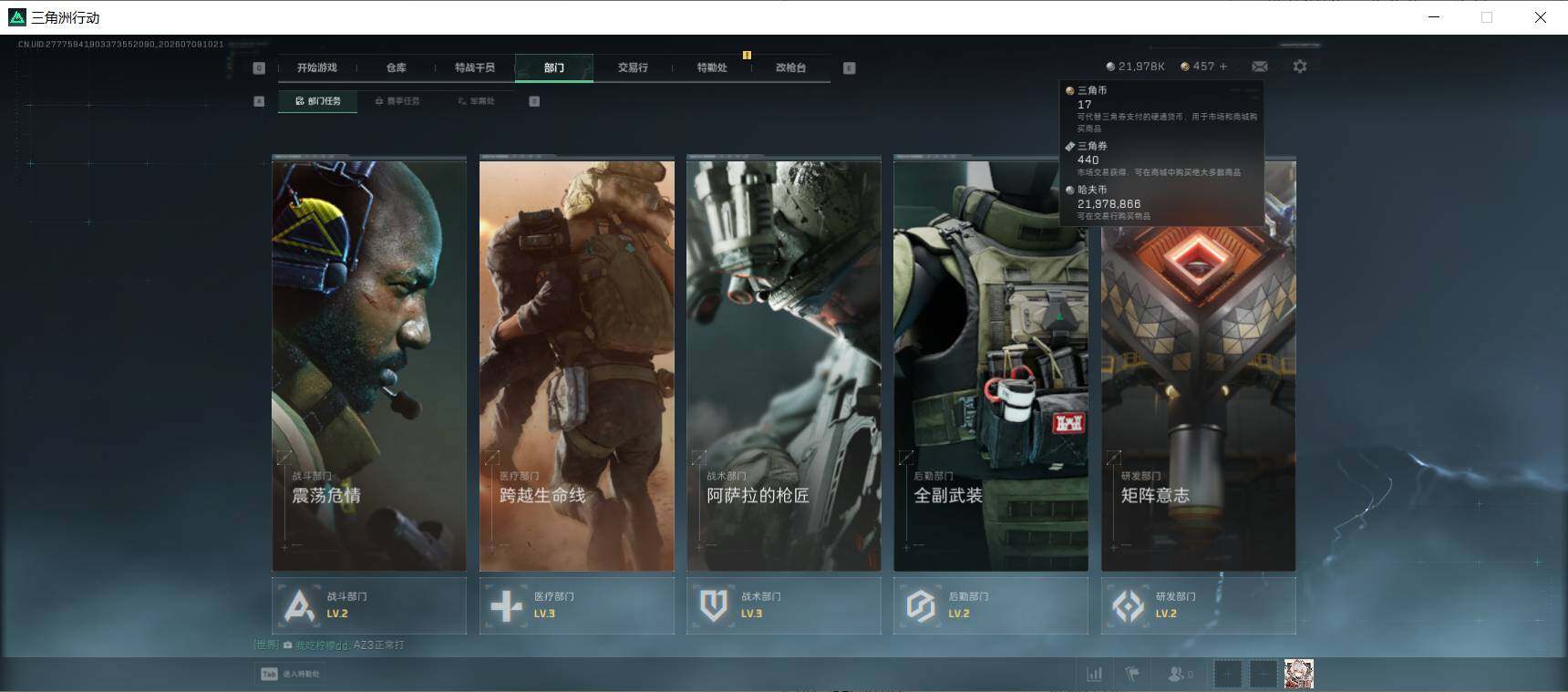Image resolution: width=1568 pixels, height=692 pixels.
Task: Click the first empty squad slot plus
Action: click(1228, 674)
